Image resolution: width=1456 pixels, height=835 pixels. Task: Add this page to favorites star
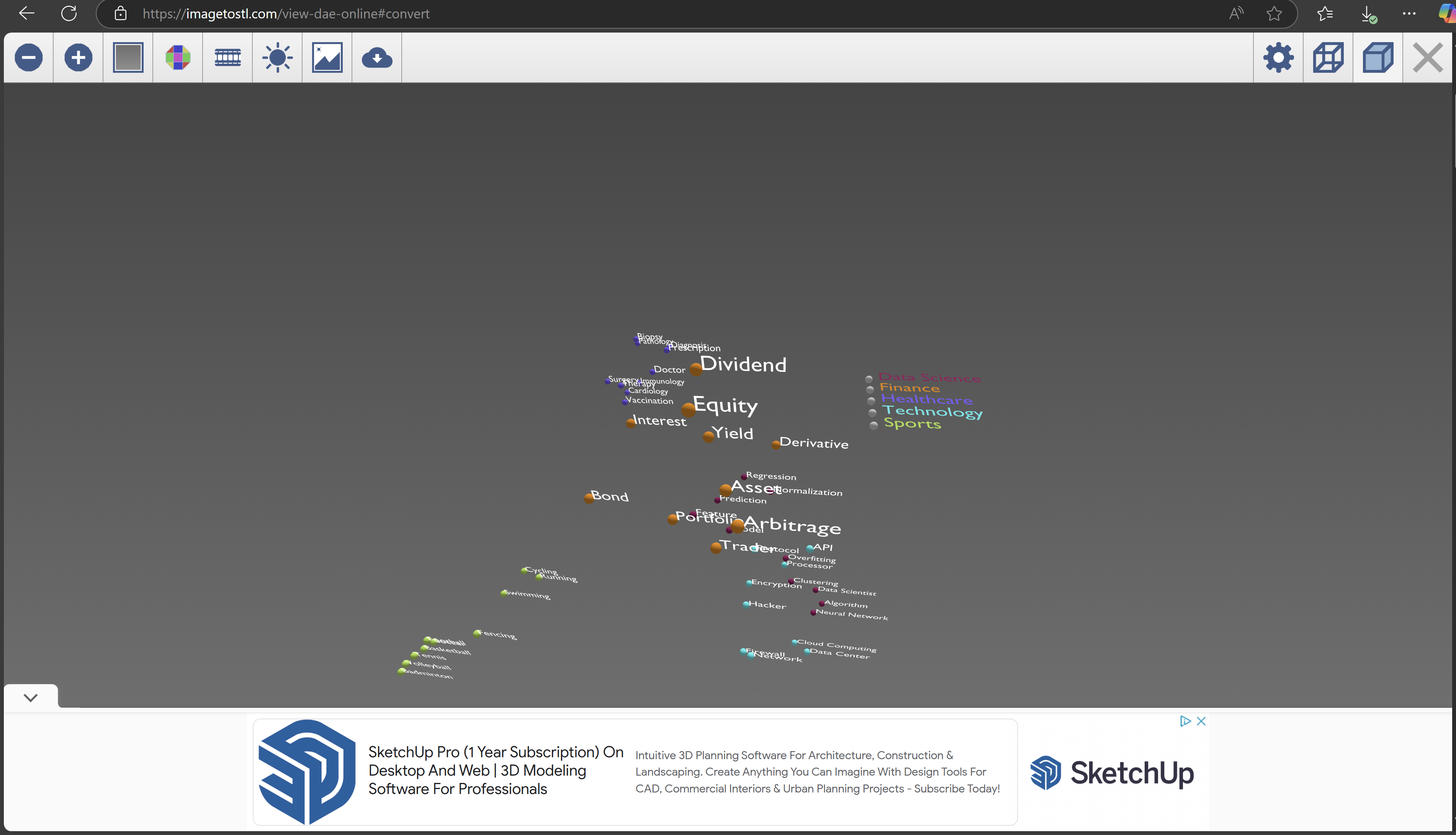pyautogui.click(x=1274, y=13)
